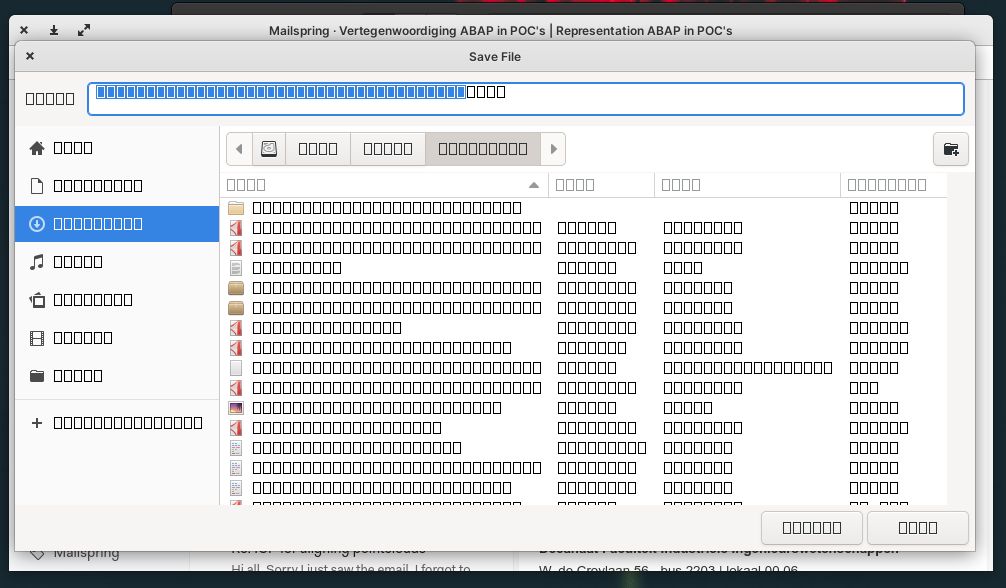Select the highlighted Downloads sidebar entry

[x=117, y=223]
